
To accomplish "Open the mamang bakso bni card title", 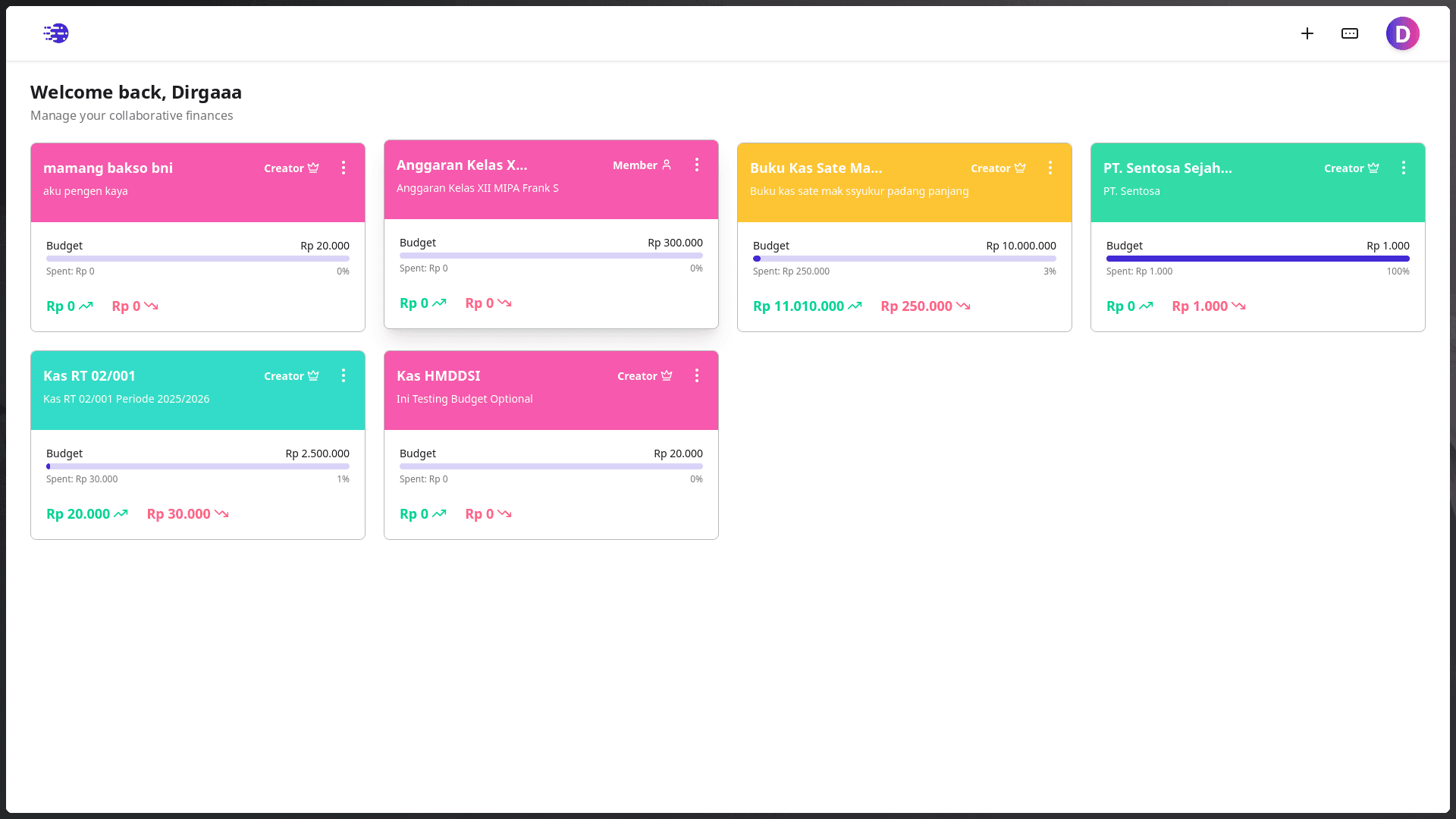I will [x=108, y=168].
